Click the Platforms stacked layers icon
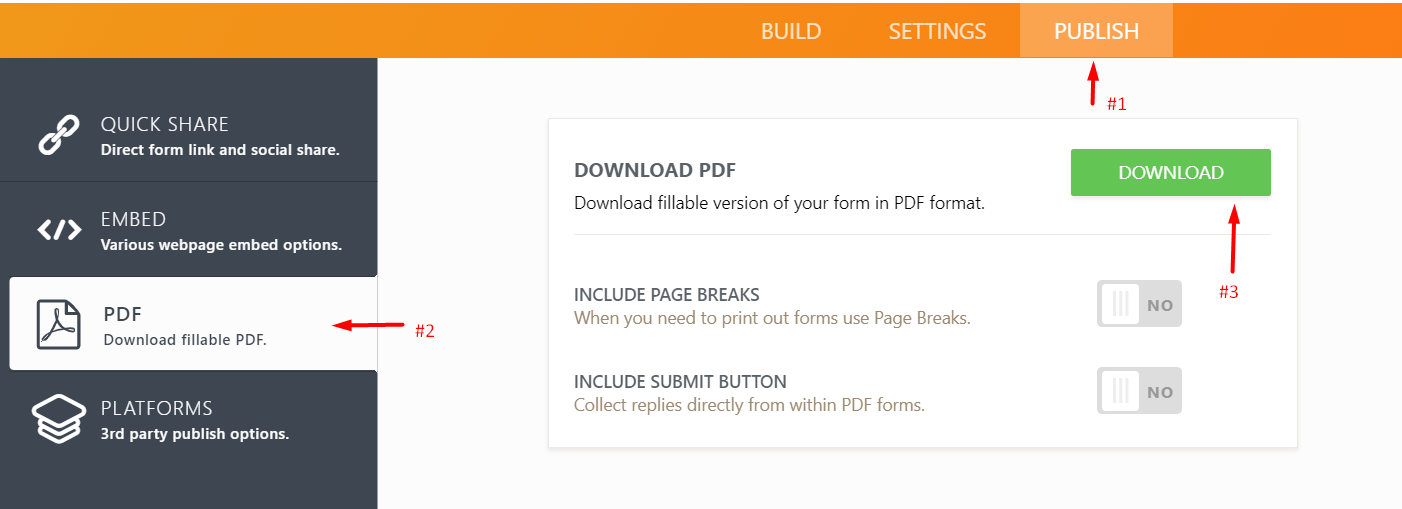1402x509 pixels. click(x=59, y=419)
